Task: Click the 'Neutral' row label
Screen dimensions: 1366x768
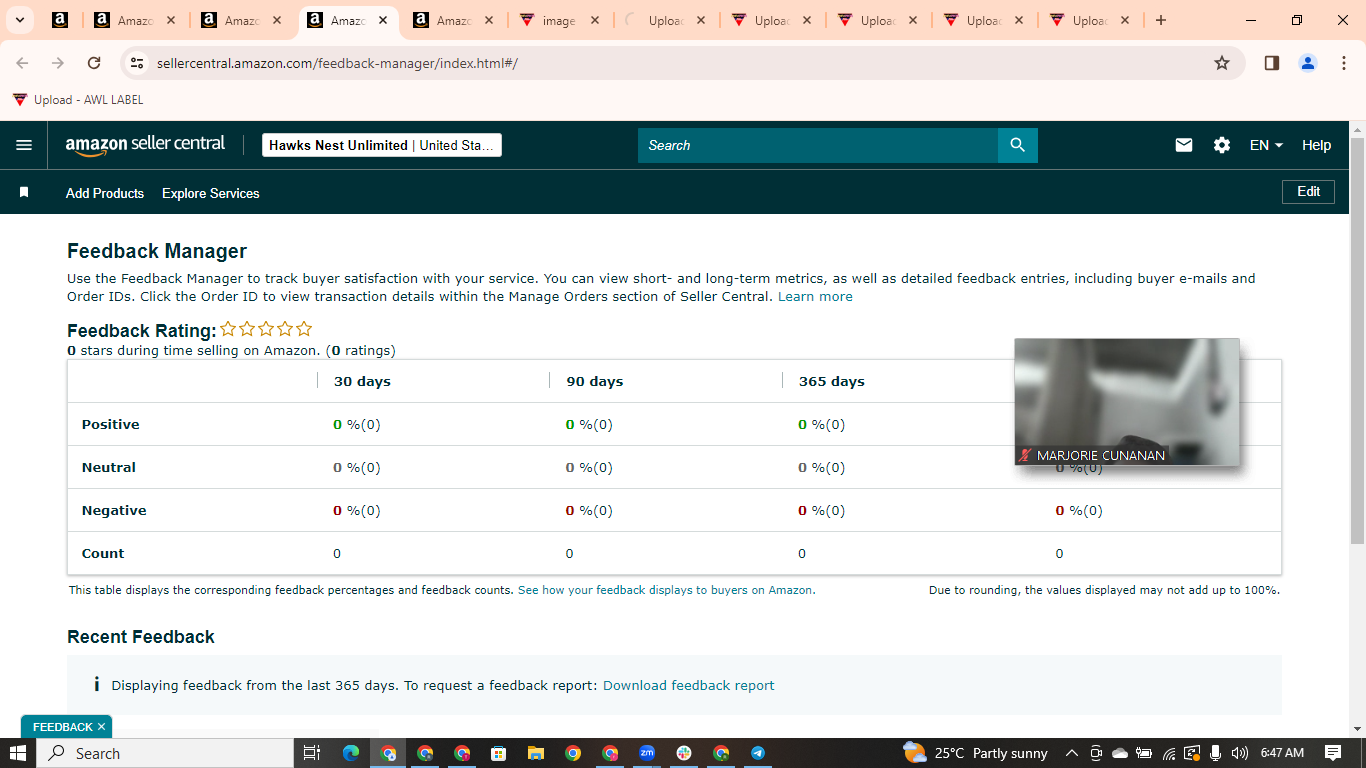Action: (x=109, y=467)
